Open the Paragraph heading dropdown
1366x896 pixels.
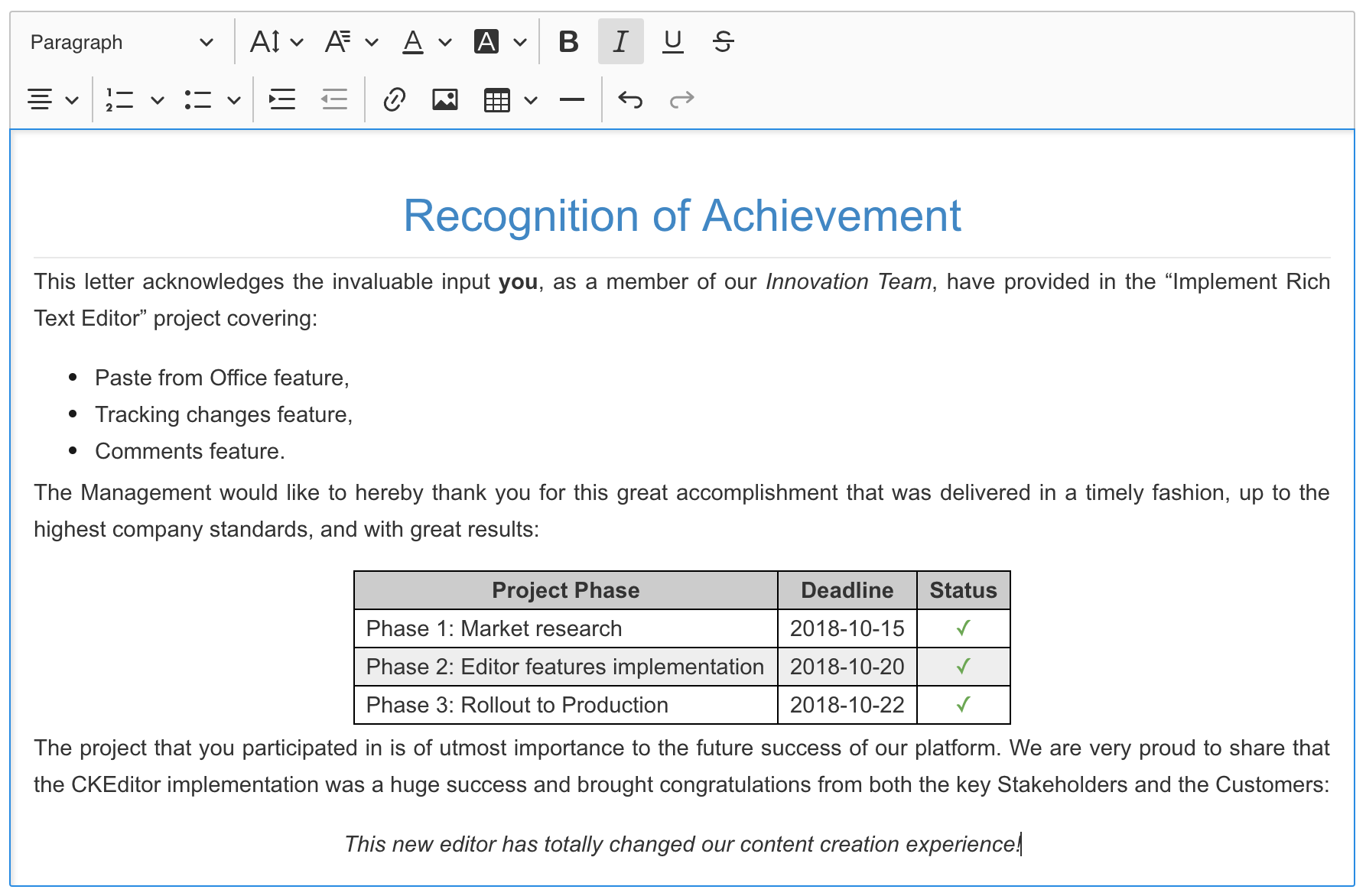tap(121, 42)
